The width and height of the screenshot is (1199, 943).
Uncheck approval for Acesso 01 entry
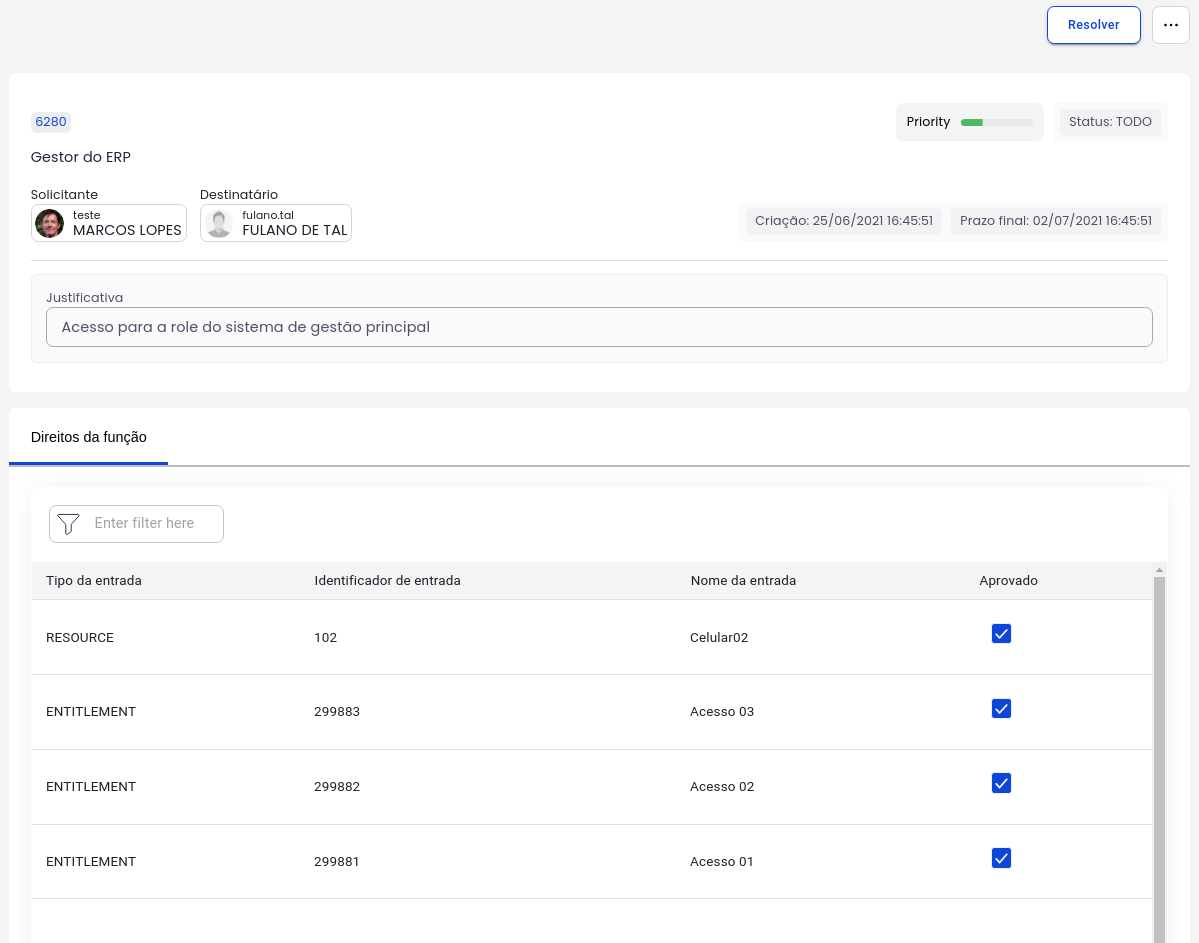[1001, 858]
